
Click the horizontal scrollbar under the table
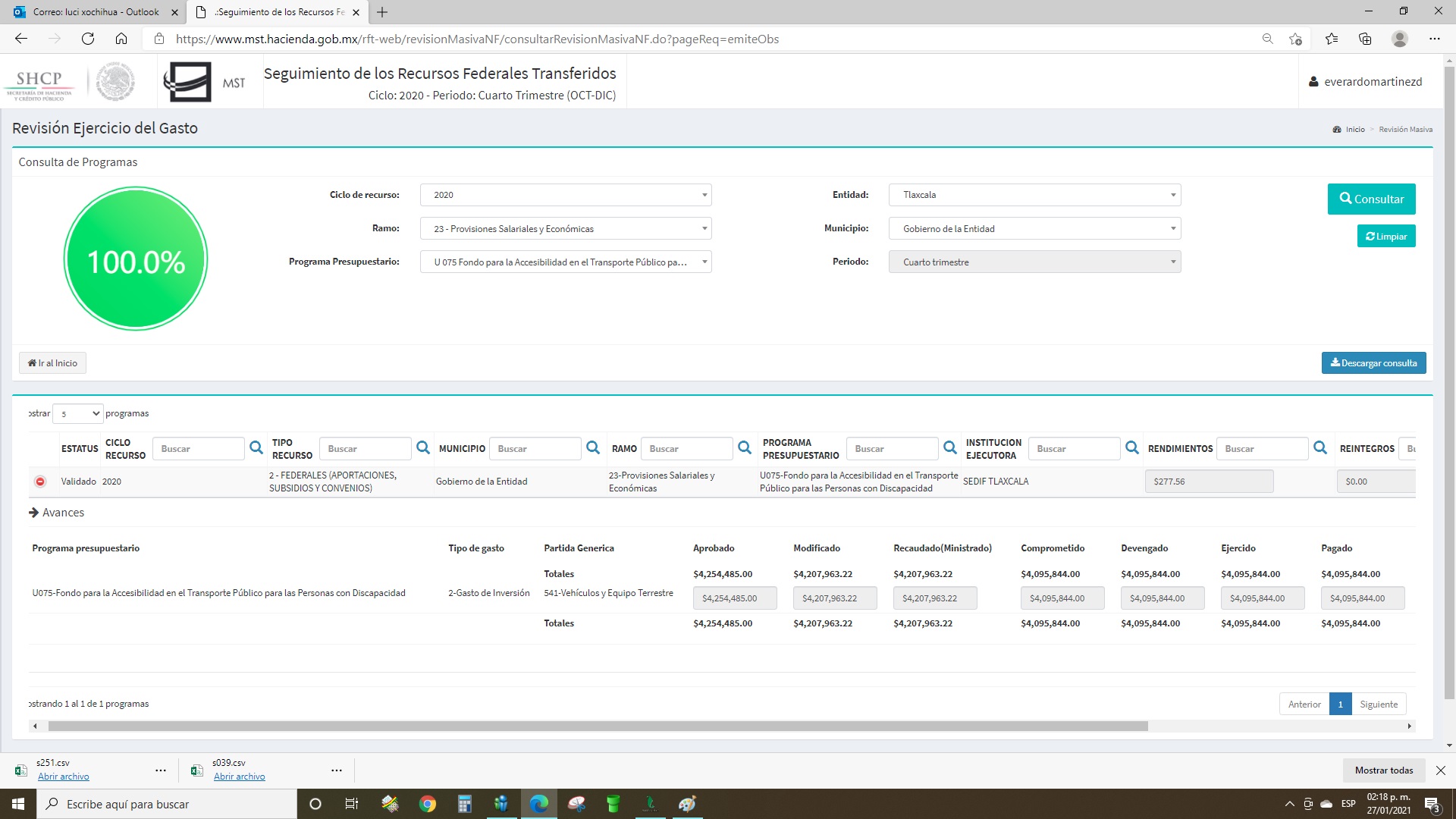pos(598,726)
